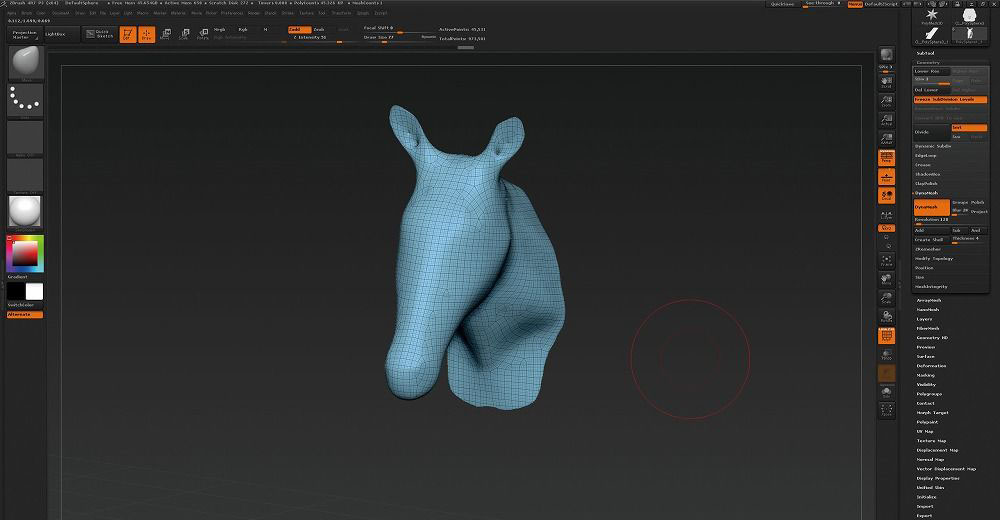Click the BPR render icon
1000x520 pixels.
tap(886, 56)
